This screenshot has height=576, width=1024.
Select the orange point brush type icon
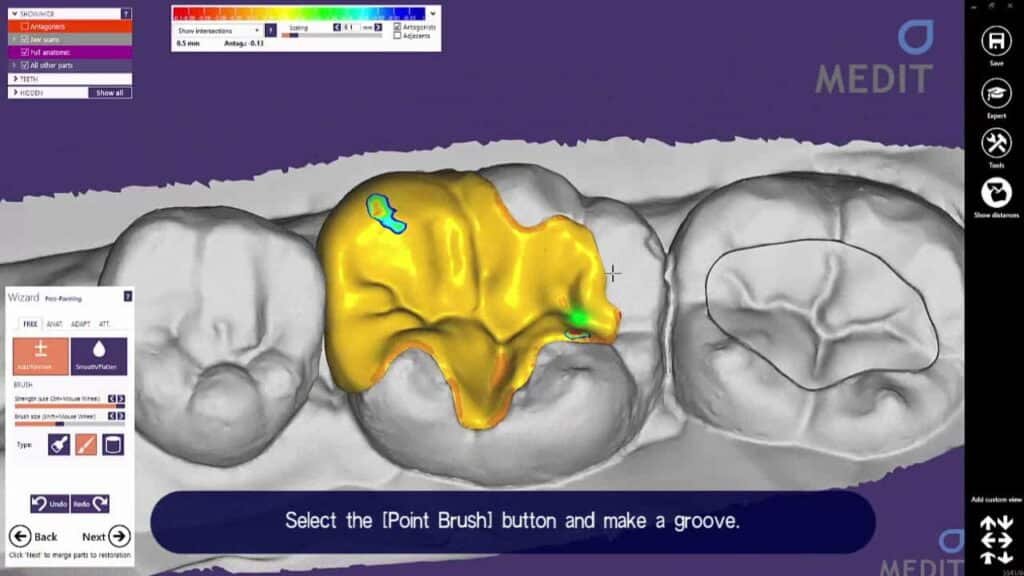85,445
